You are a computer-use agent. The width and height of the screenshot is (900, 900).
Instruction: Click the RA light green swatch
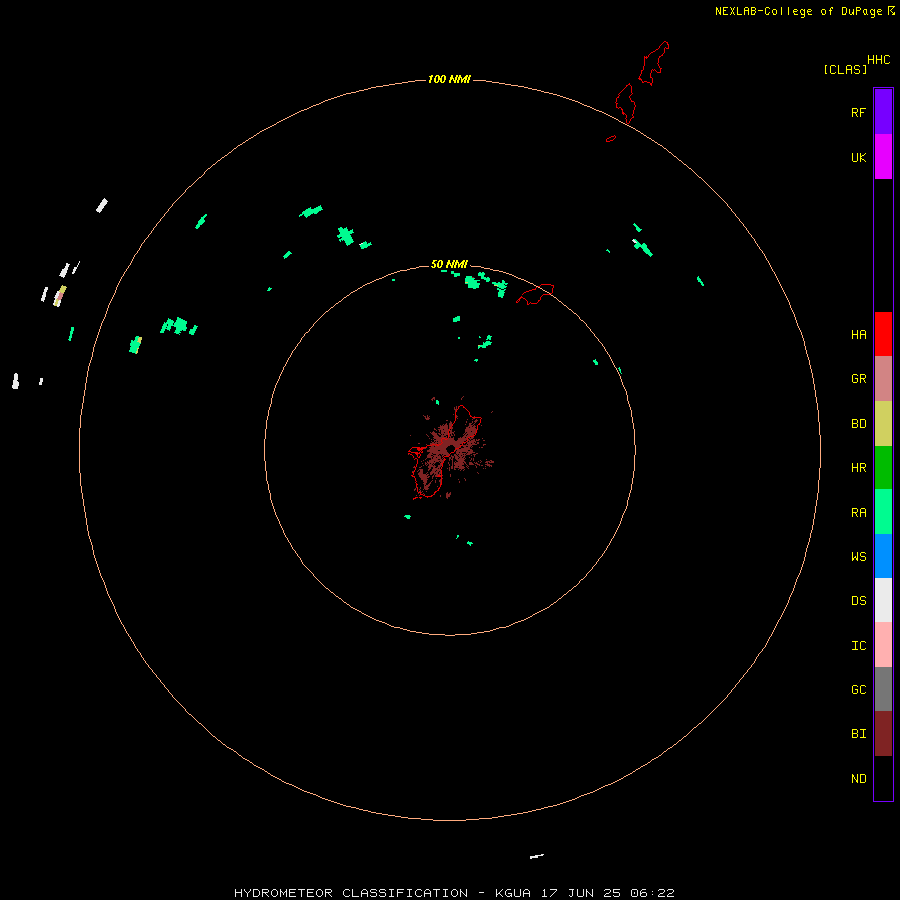tap(883, 512)
